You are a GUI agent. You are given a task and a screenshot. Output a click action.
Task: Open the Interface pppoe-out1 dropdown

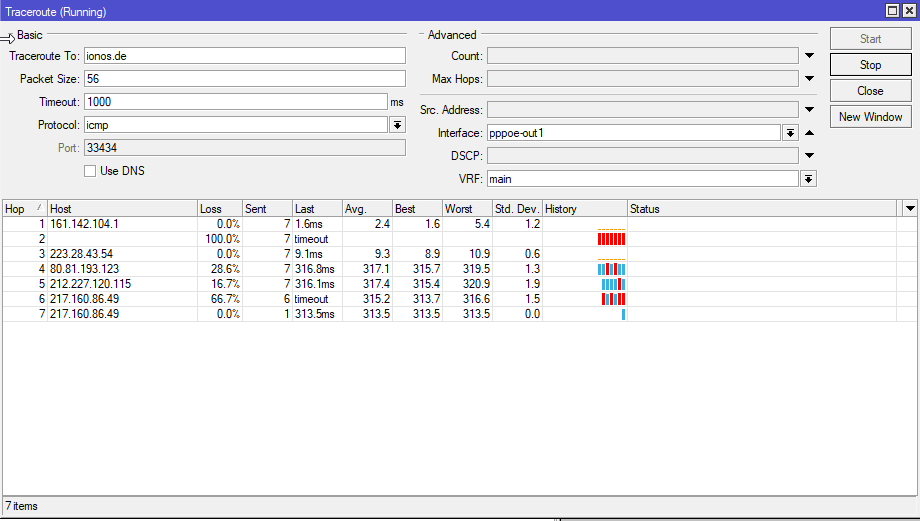click(790, 133)
